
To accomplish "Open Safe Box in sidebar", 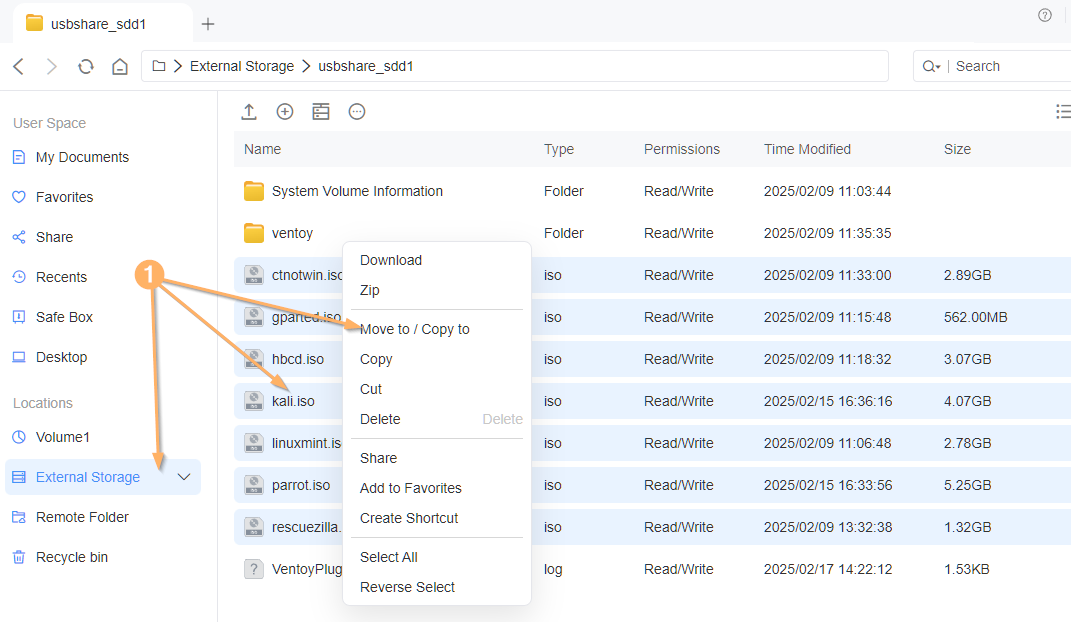I will tap(64, 317).
